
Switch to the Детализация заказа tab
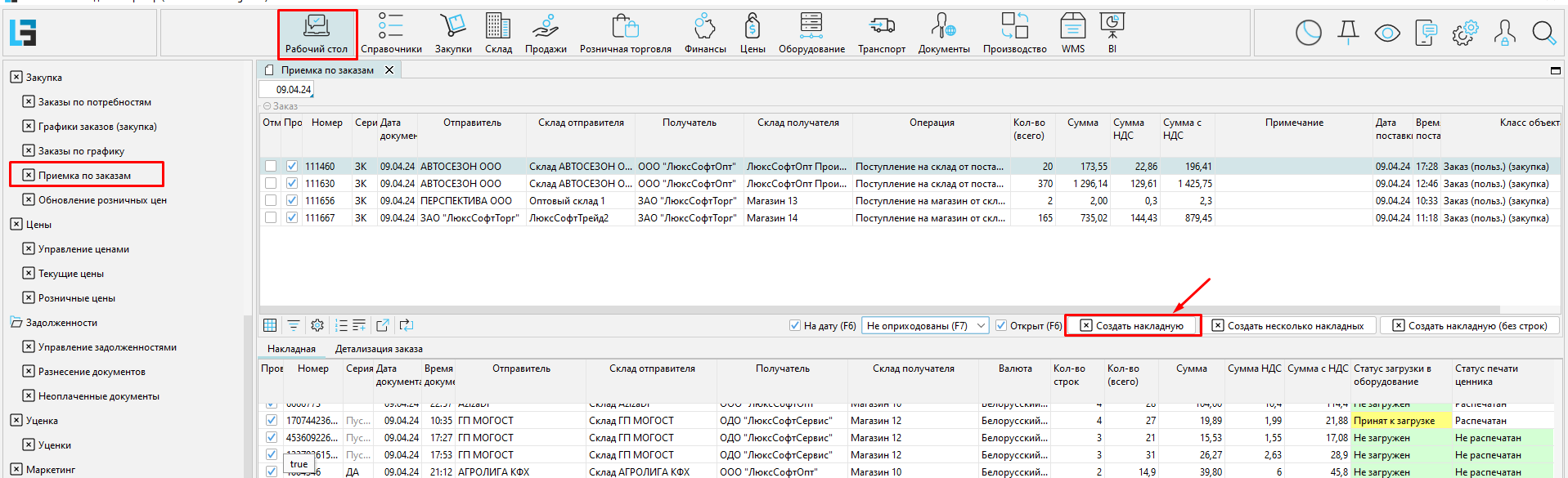pos(379,349)
